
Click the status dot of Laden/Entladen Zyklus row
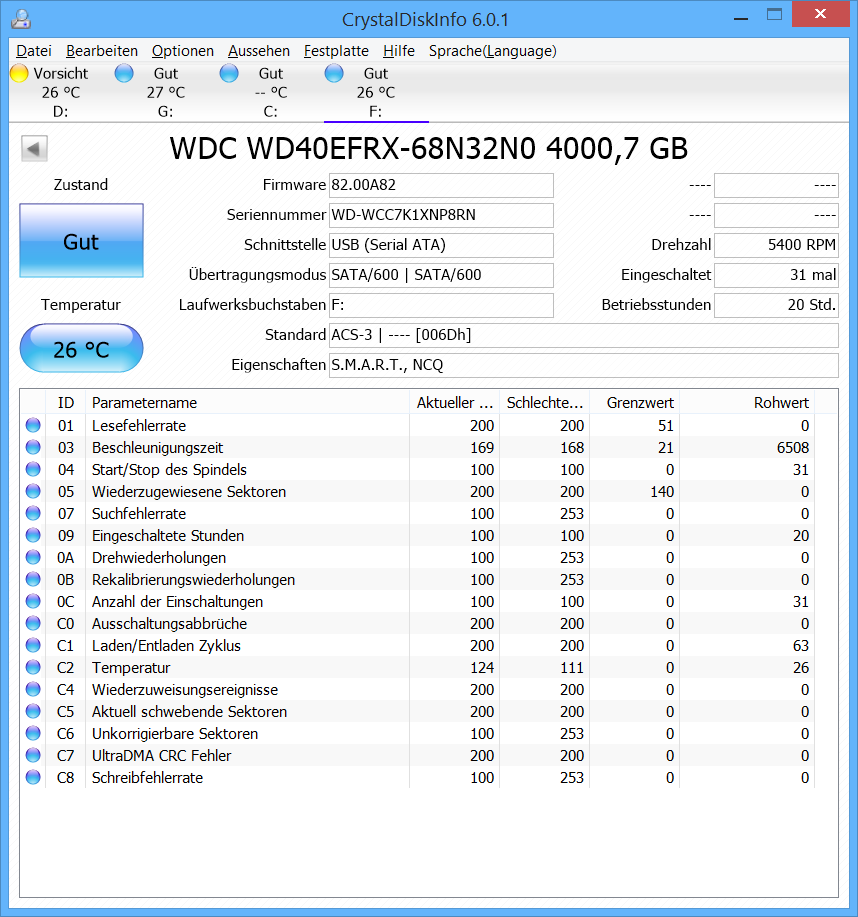[x=33, y=645]
